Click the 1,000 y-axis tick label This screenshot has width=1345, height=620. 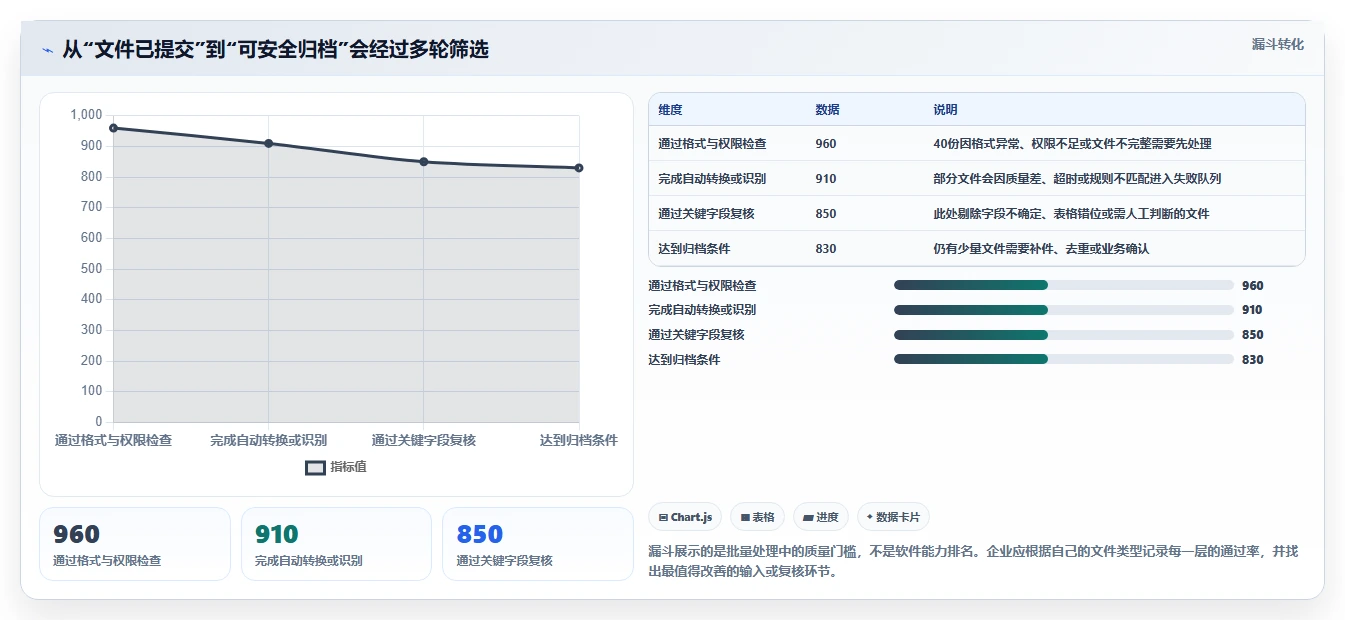click(86, 115)
